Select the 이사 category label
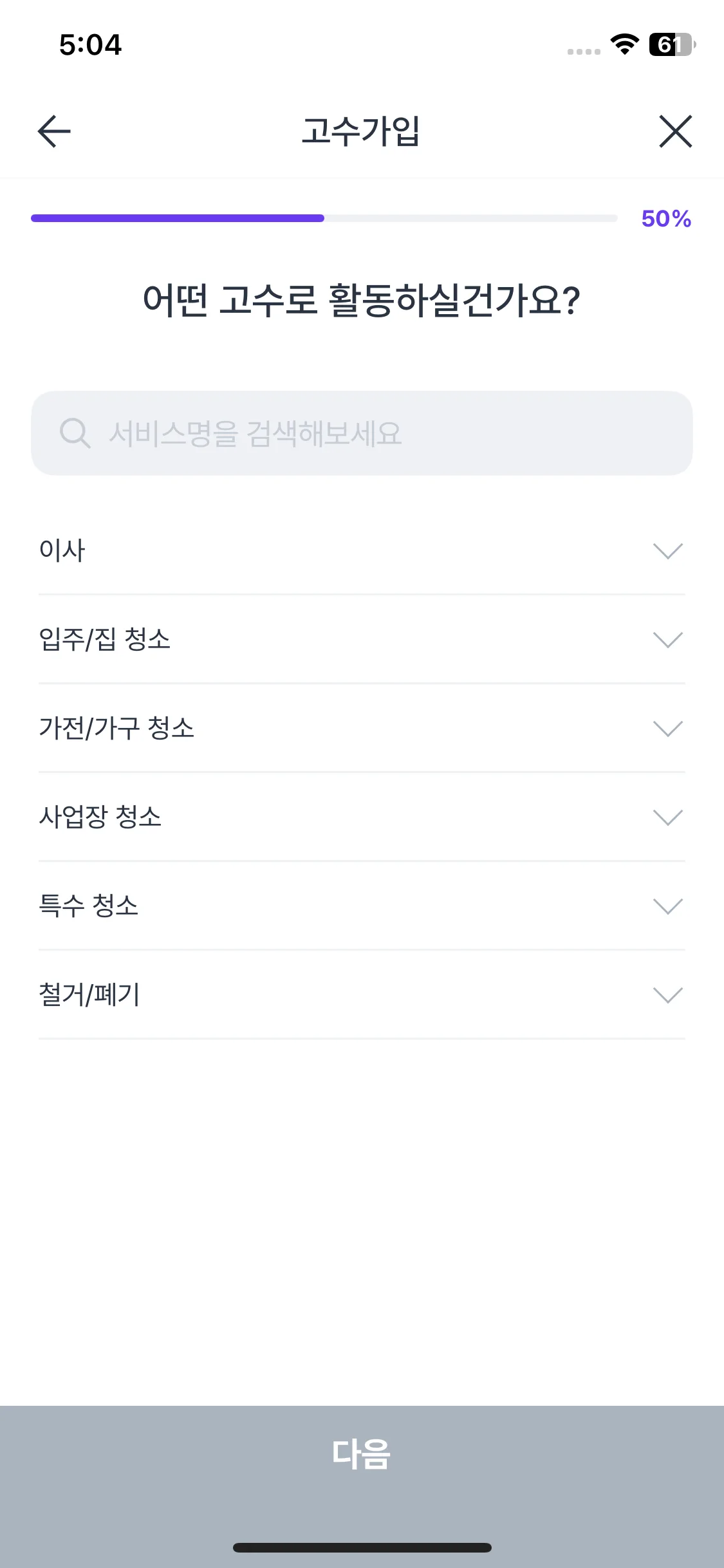 [x=62, y=551]
